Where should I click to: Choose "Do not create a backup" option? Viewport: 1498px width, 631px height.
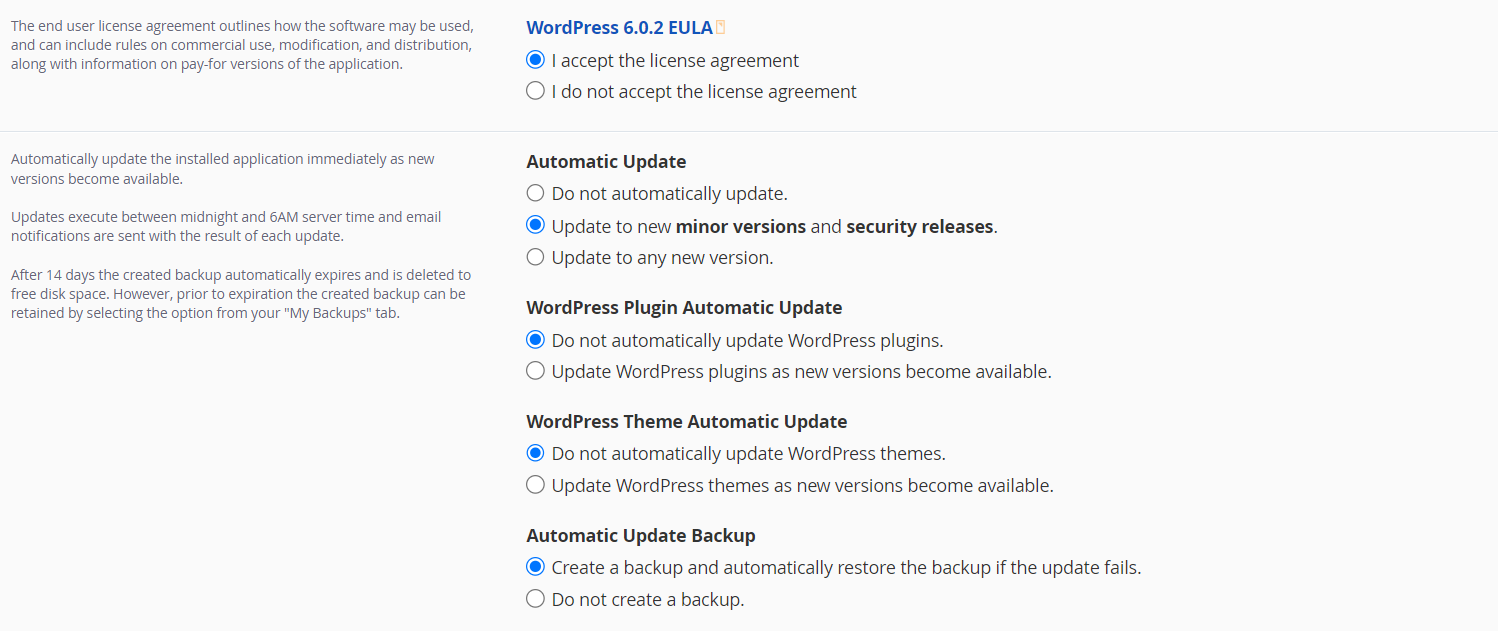pyautogui.click(x=535, y=598)
